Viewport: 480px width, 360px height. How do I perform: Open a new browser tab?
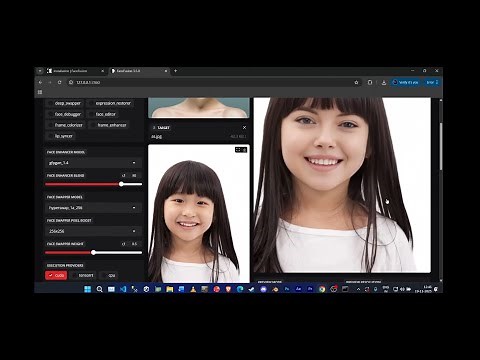pyautogui.click(x=175, y=71)
